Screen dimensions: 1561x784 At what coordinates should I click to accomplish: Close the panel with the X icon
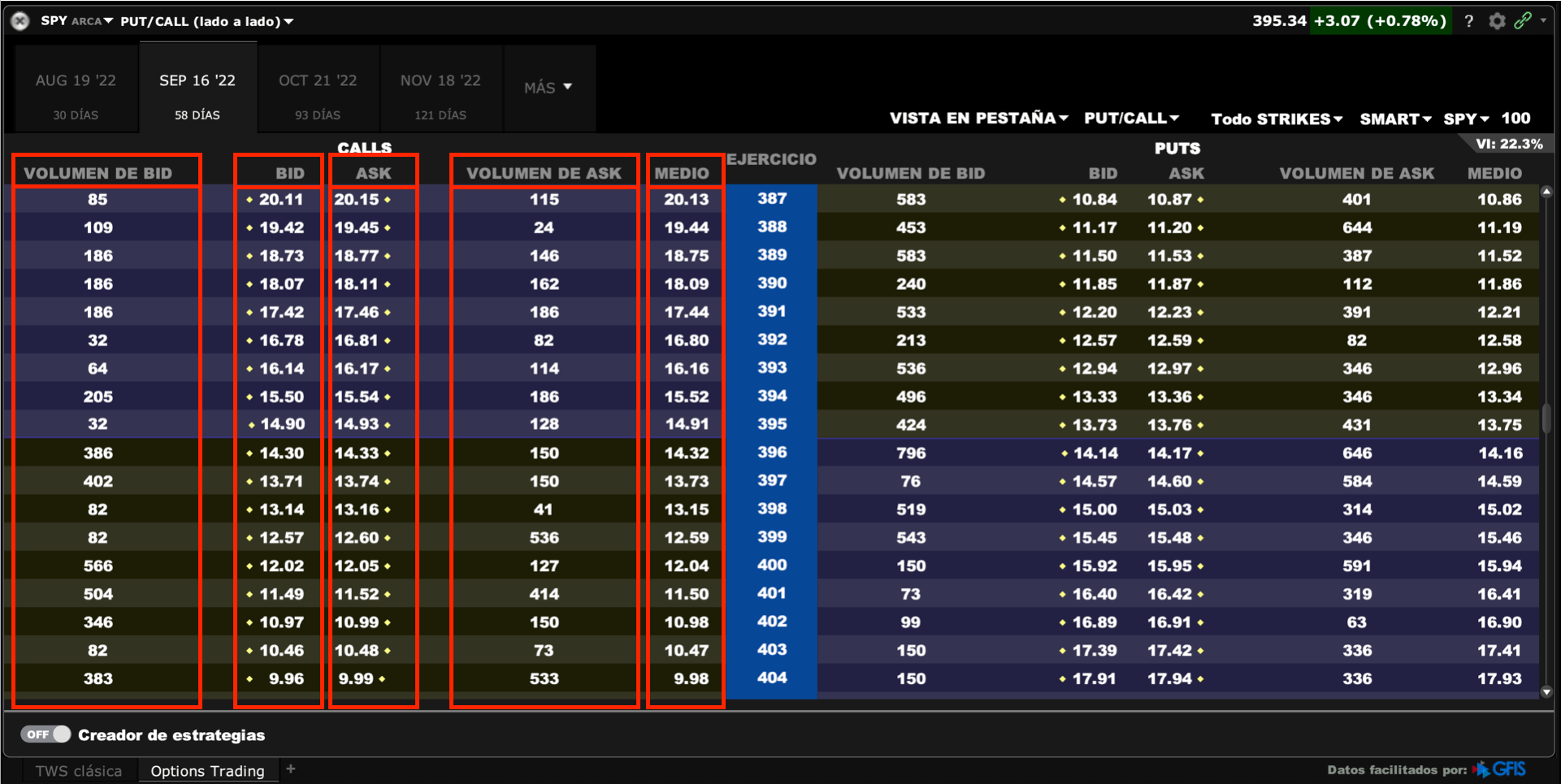click(x=20, y=21)
